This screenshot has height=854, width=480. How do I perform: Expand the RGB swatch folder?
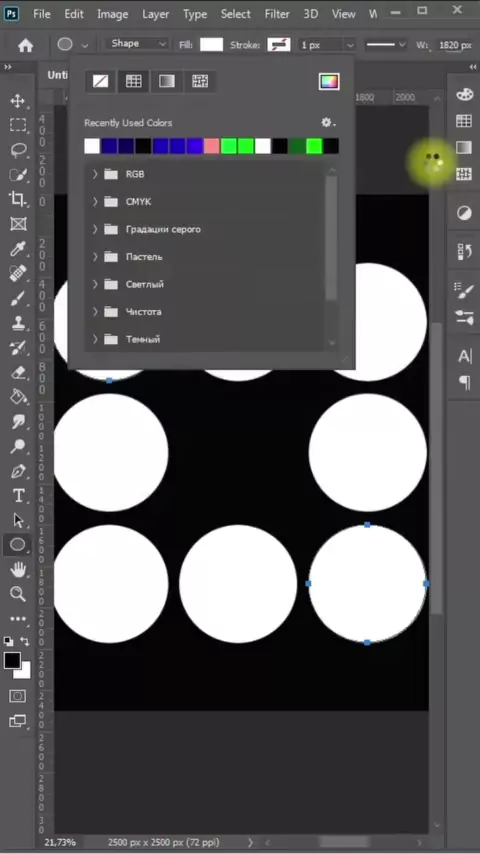tap(95, 174)
